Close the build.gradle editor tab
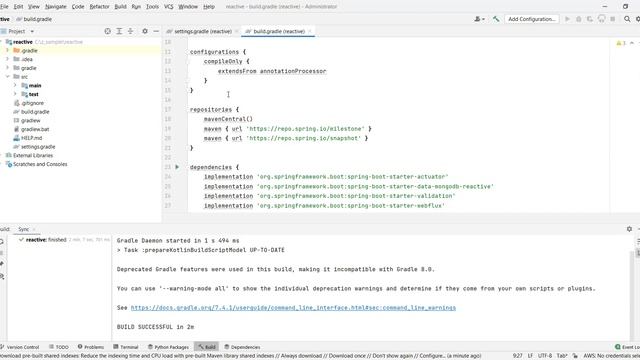Screen dimensions: 640x360 click(x=310, y=31)
